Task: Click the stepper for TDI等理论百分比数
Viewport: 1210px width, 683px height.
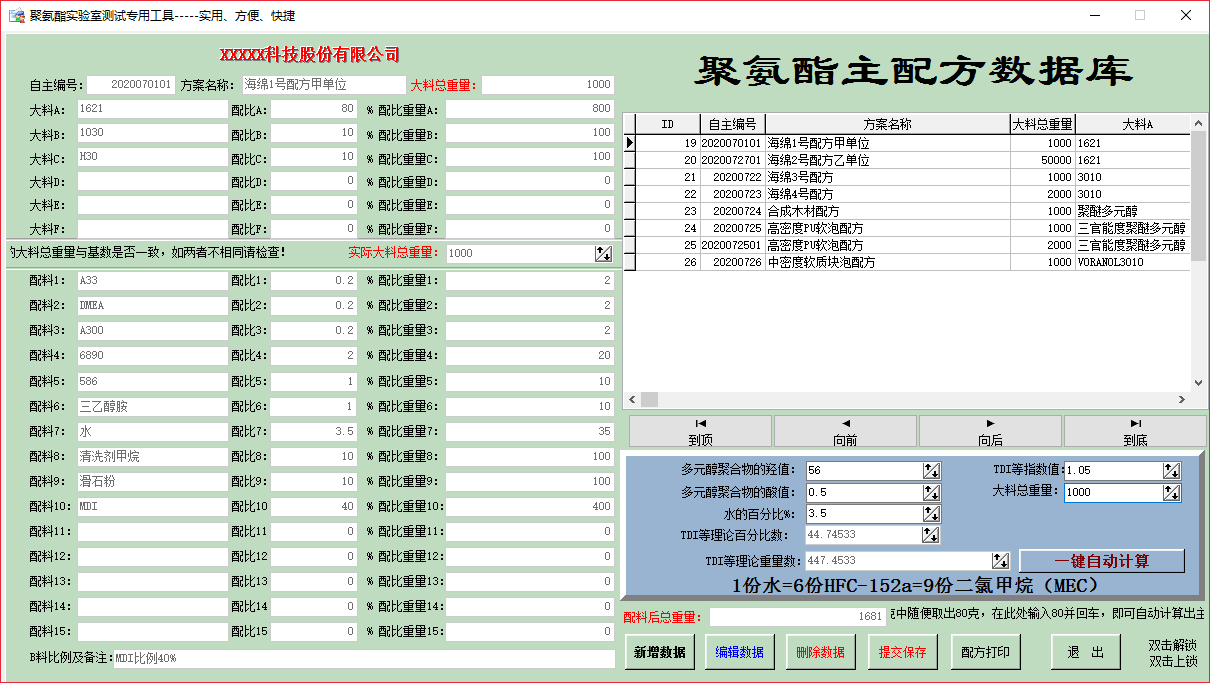Action: [x=931, y=535]
